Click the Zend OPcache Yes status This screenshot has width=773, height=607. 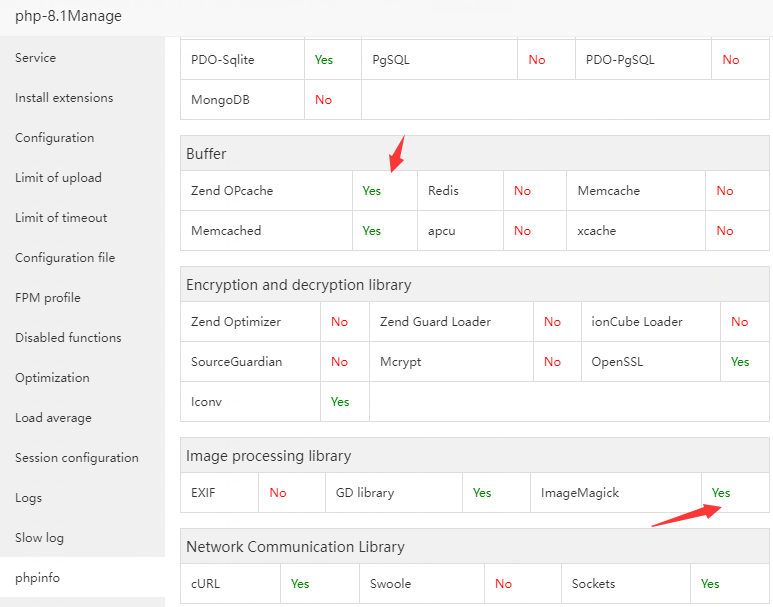[x=372, y=191]
